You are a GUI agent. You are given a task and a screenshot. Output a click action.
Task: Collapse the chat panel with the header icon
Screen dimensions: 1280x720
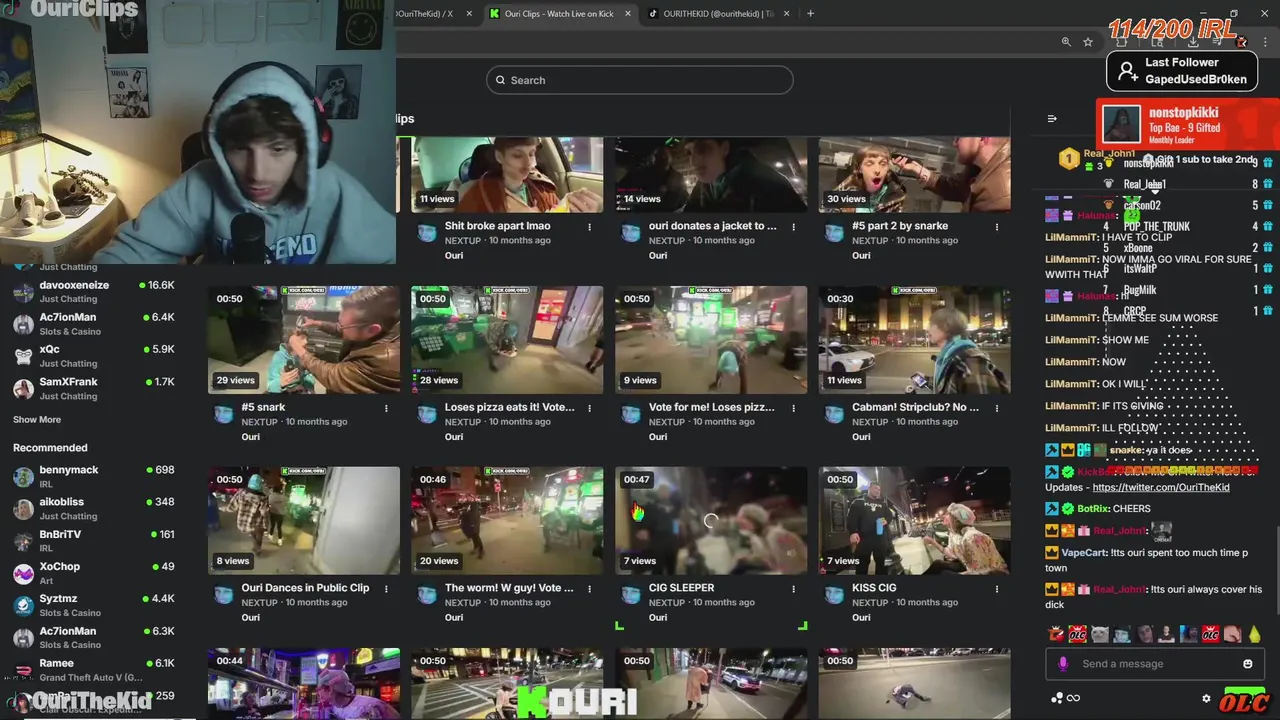1052,119
